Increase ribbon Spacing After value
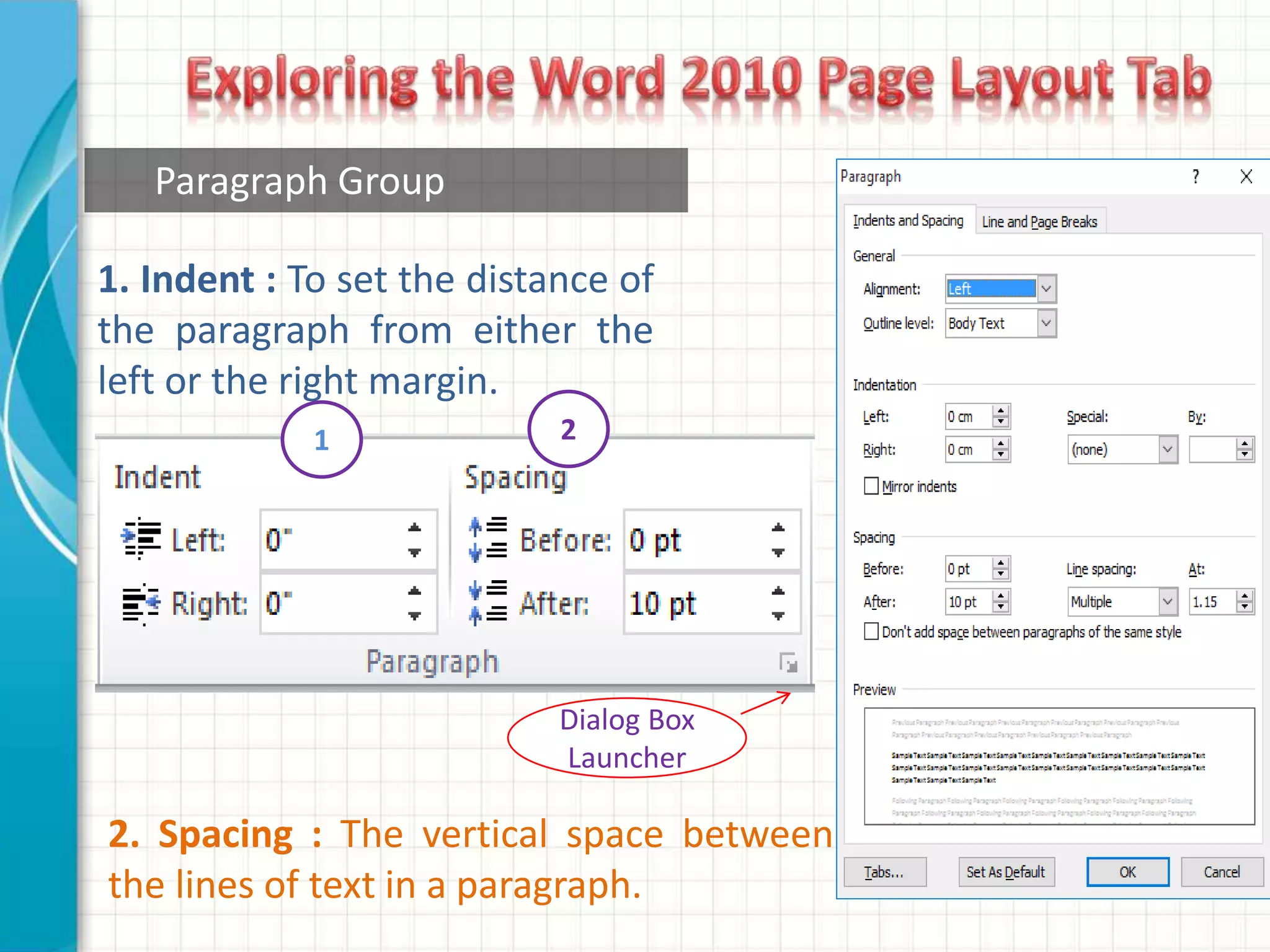This screenshot has height=952, width=1270. click(778, 591)
